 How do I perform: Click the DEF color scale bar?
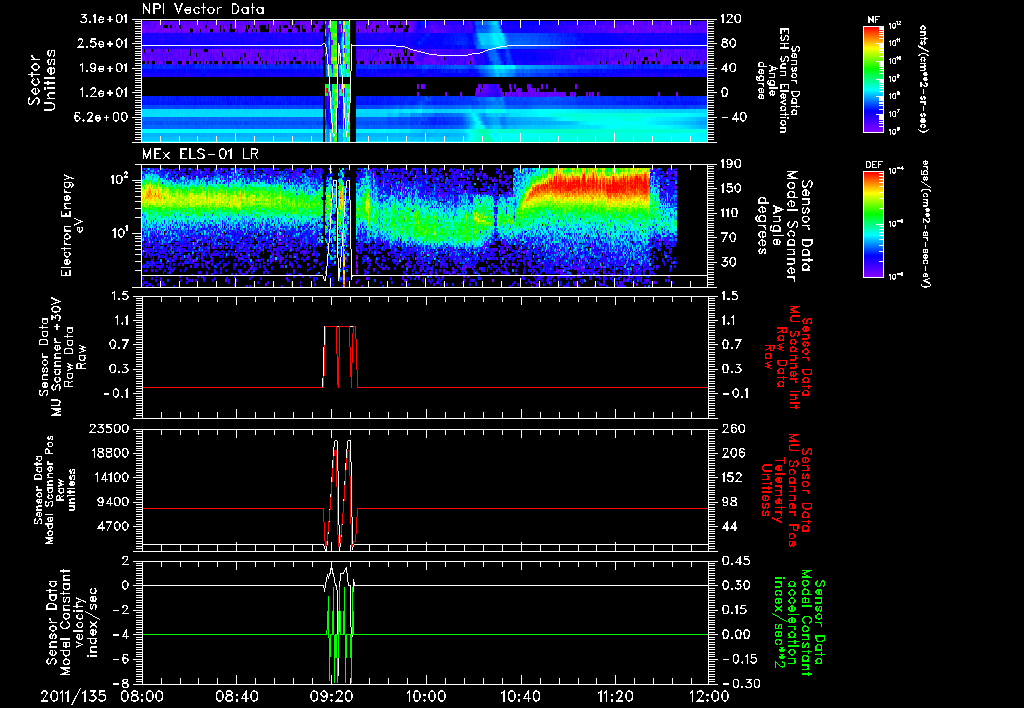click(x=873, y=224)
